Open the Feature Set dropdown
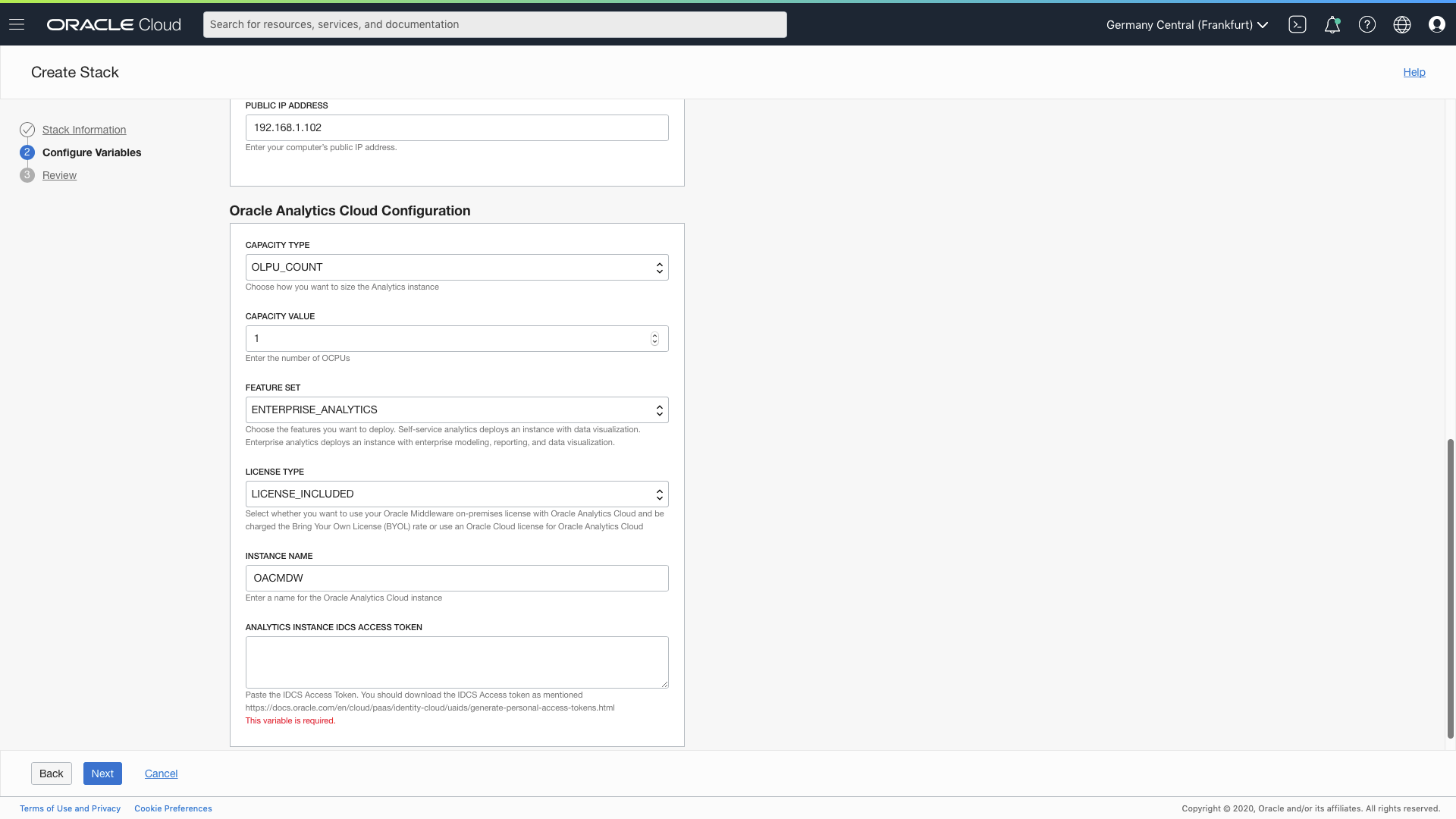 click(457, 409)
